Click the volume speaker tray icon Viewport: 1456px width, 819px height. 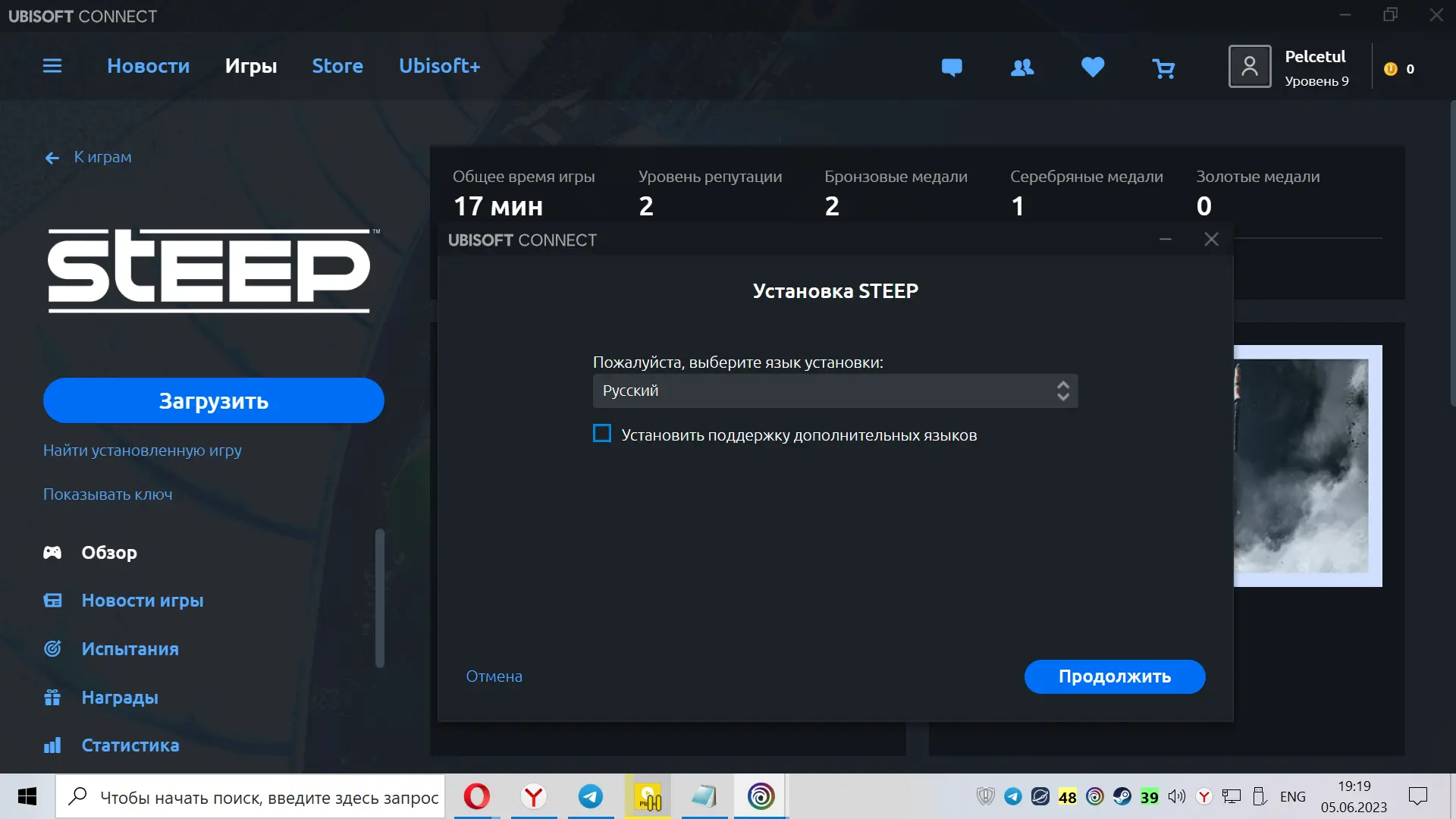(x=1177, y=796)
